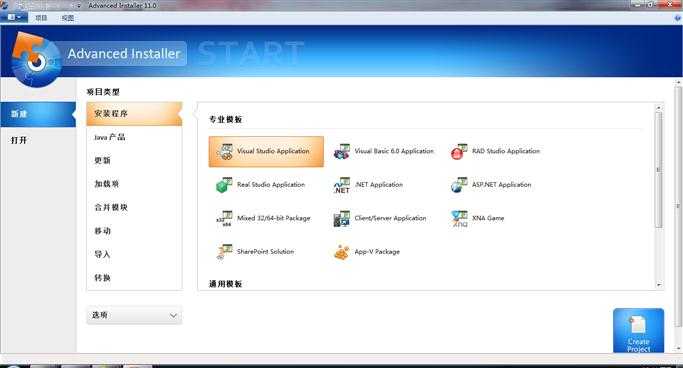This screenshot has width=683, height=368.
Task: Select the Real Studio Application icon
Action: pos(224,185)
